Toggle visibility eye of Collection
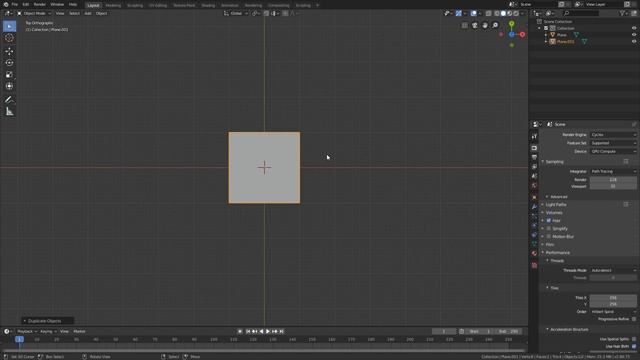The image size is (640, 360). click(634, 28)
